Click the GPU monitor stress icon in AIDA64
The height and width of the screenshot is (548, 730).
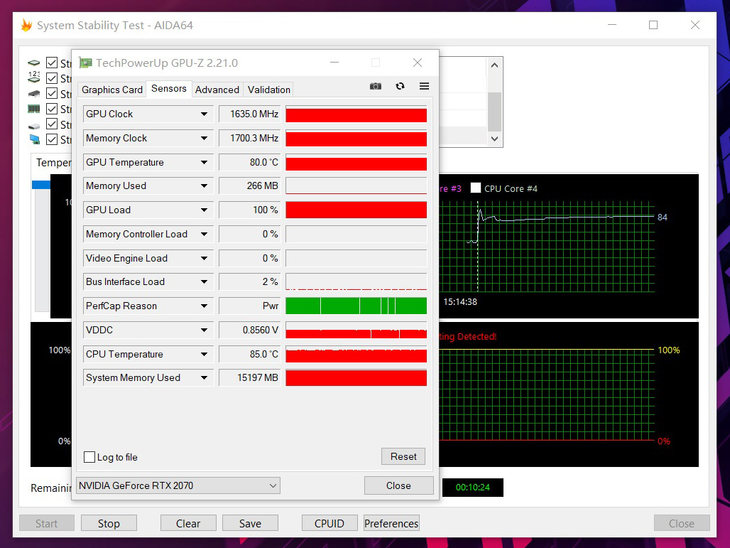pyautogui.click(x=34, y=139)
